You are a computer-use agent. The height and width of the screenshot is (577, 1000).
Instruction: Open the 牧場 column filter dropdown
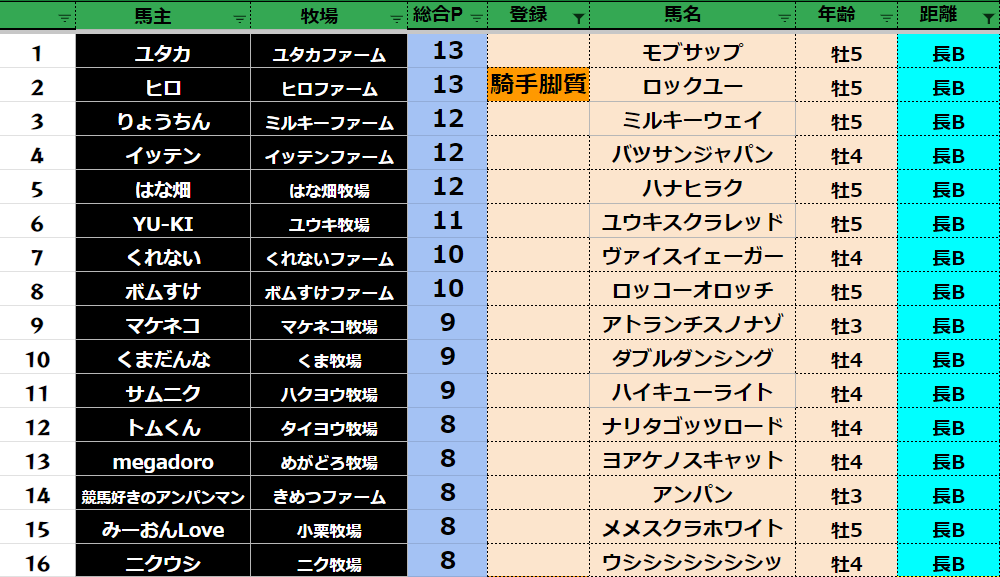tap(396, 17)
